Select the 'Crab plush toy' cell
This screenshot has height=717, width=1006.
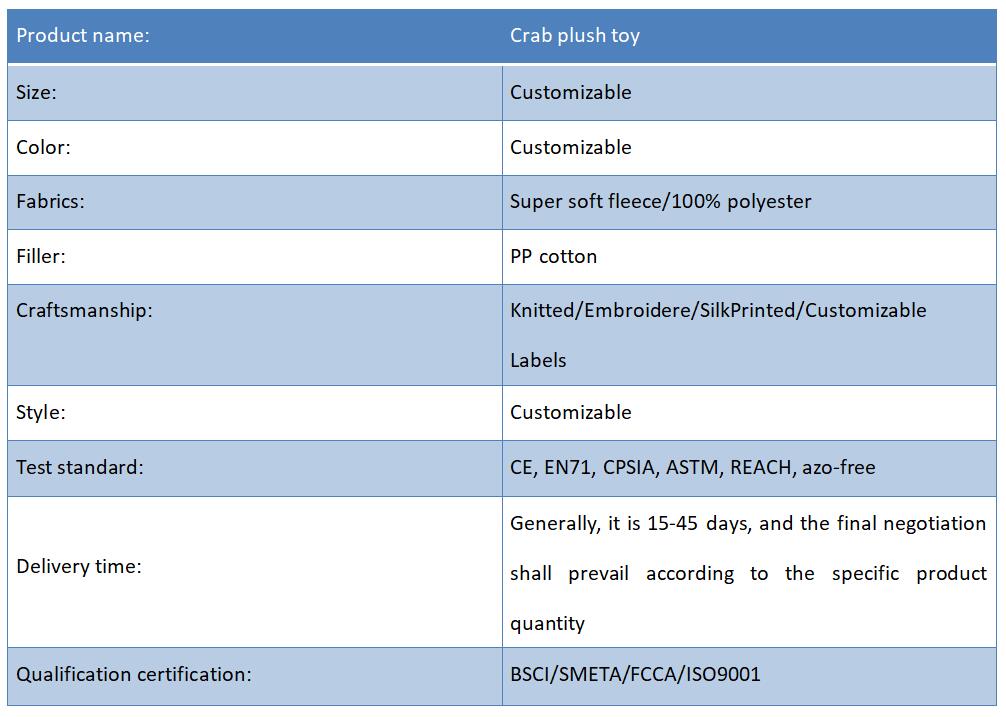click(749, 36)
